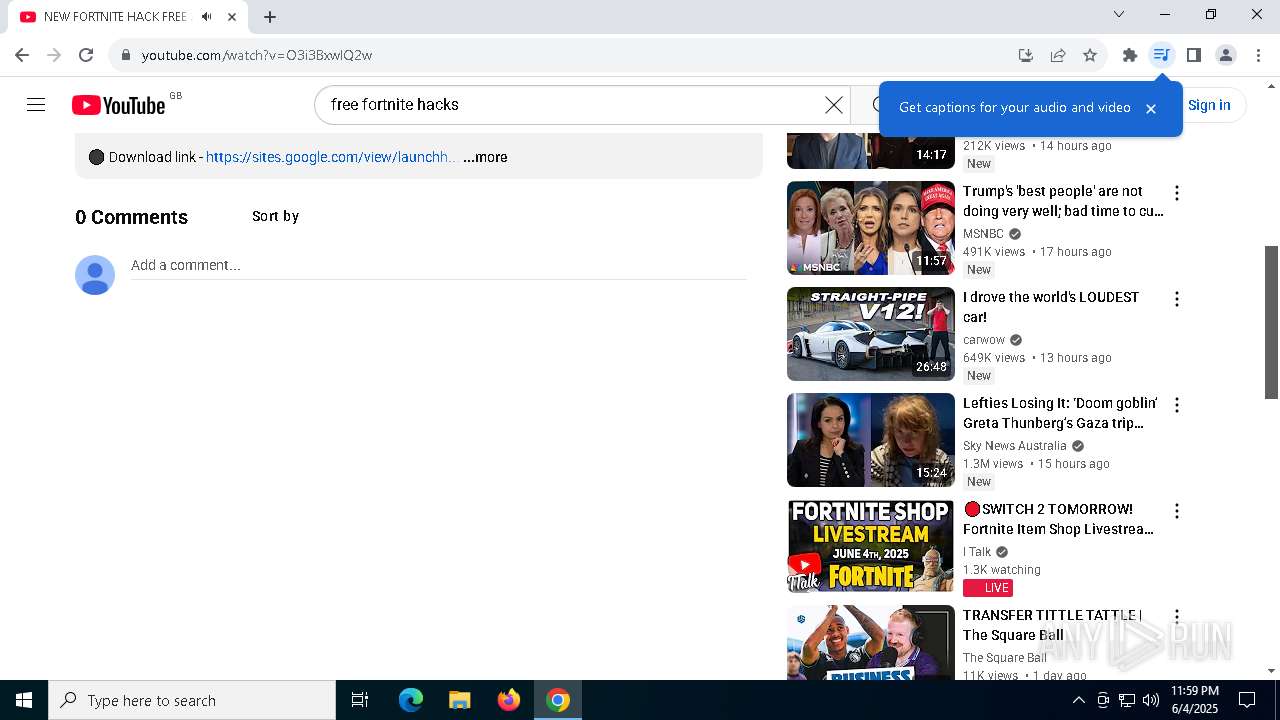Open the media control extension icon

[1161, 55]
